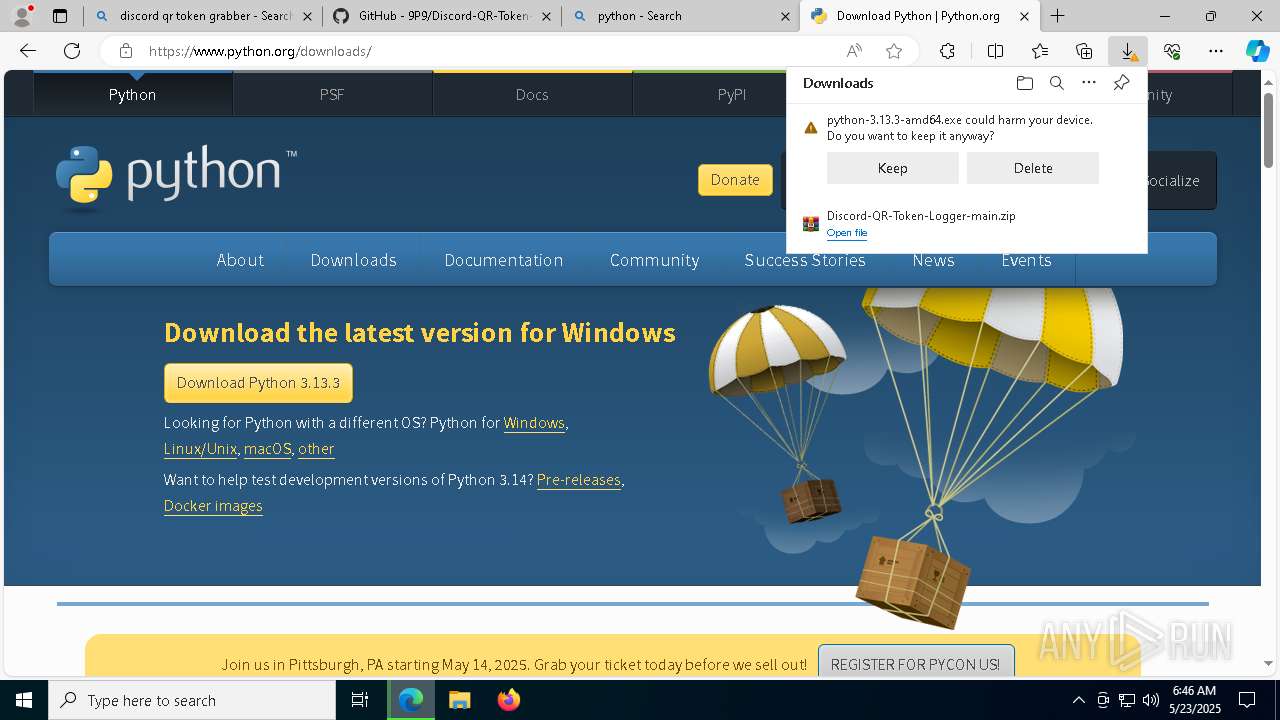1280x720 pixels.
Task: Click the taskbar search box
Action: [192, 700]
